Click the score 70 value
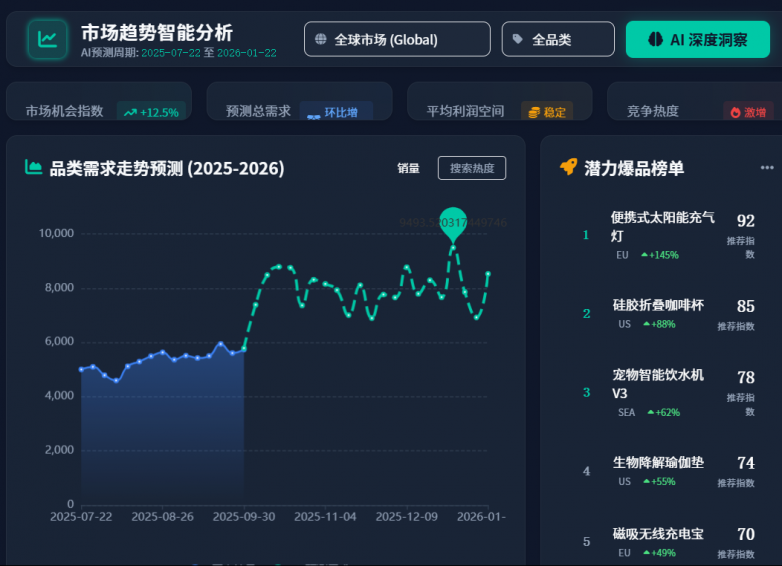782x566 pixels. [x=746, y=535]
